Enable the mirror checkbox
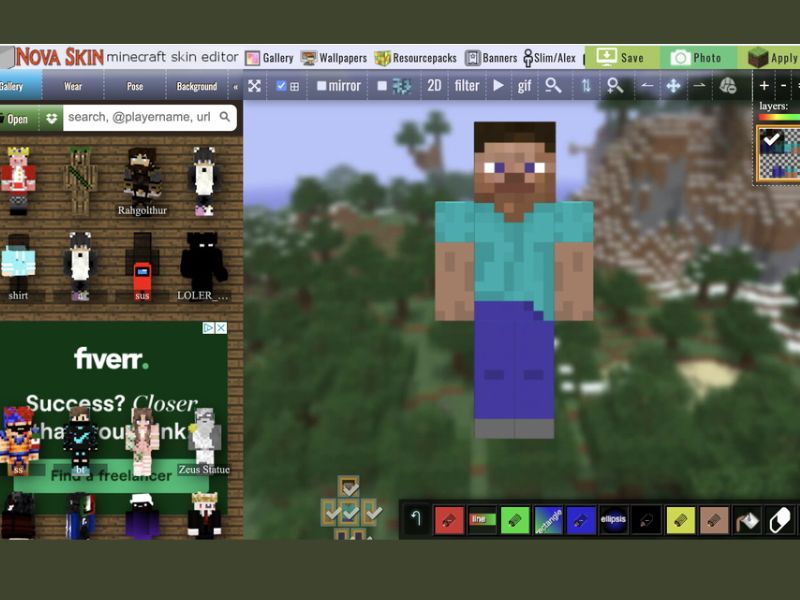Screen dimensions: 800x600 point(321,86)
